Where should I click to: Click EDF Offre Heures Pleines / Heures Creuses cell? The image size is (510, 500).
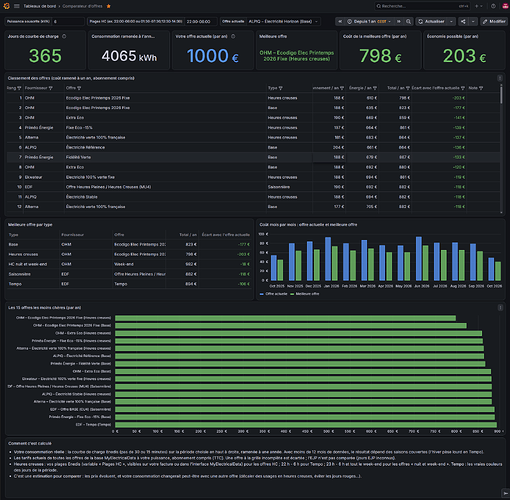click(x=166, y=187)
